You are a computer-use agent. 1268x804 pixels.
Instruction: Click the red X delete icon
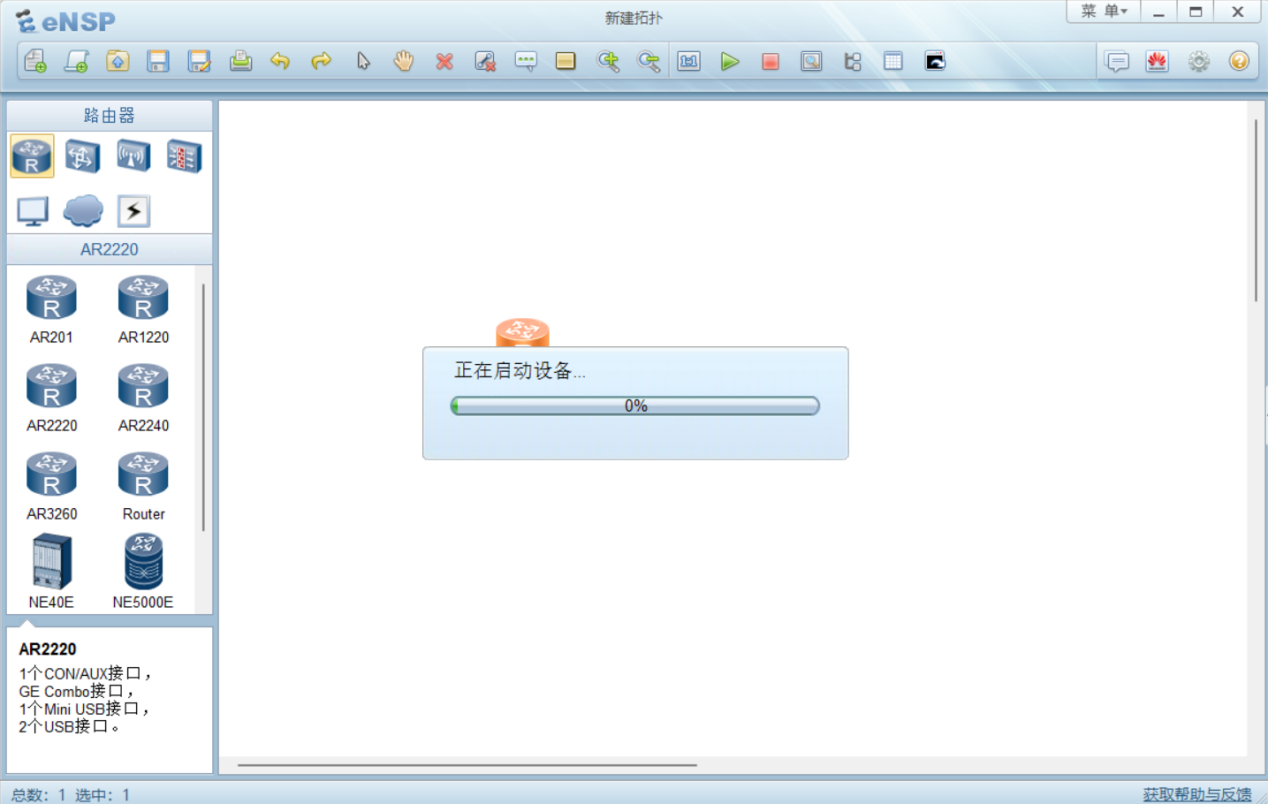(x=444, y=61)
